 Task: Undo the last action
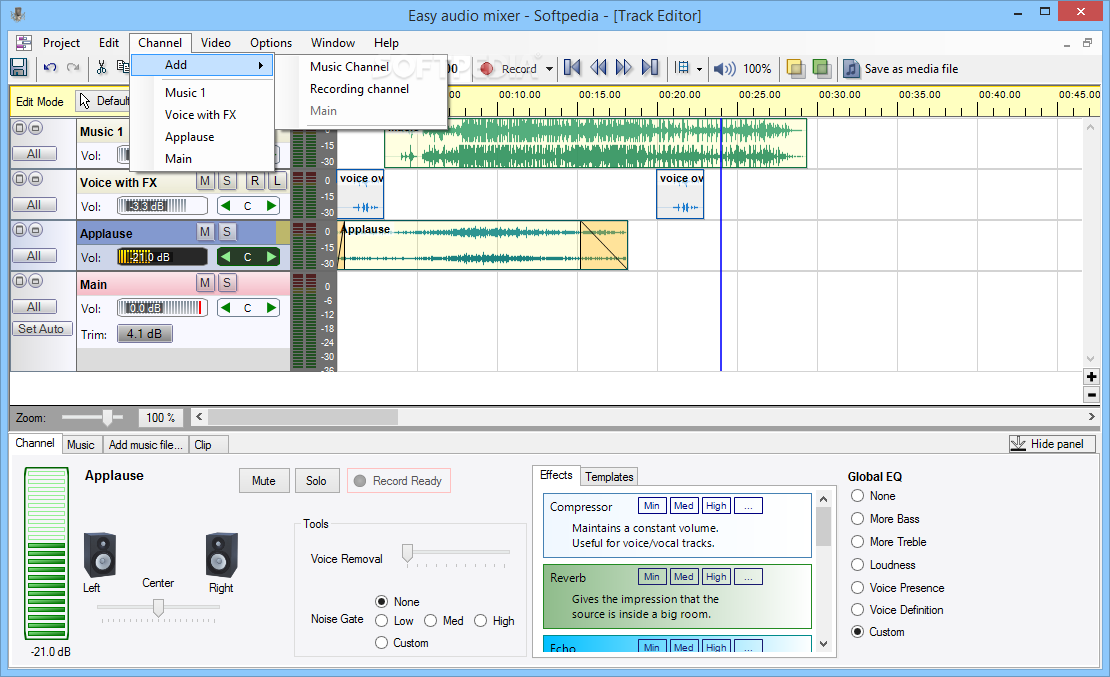(x=50, y=68)
